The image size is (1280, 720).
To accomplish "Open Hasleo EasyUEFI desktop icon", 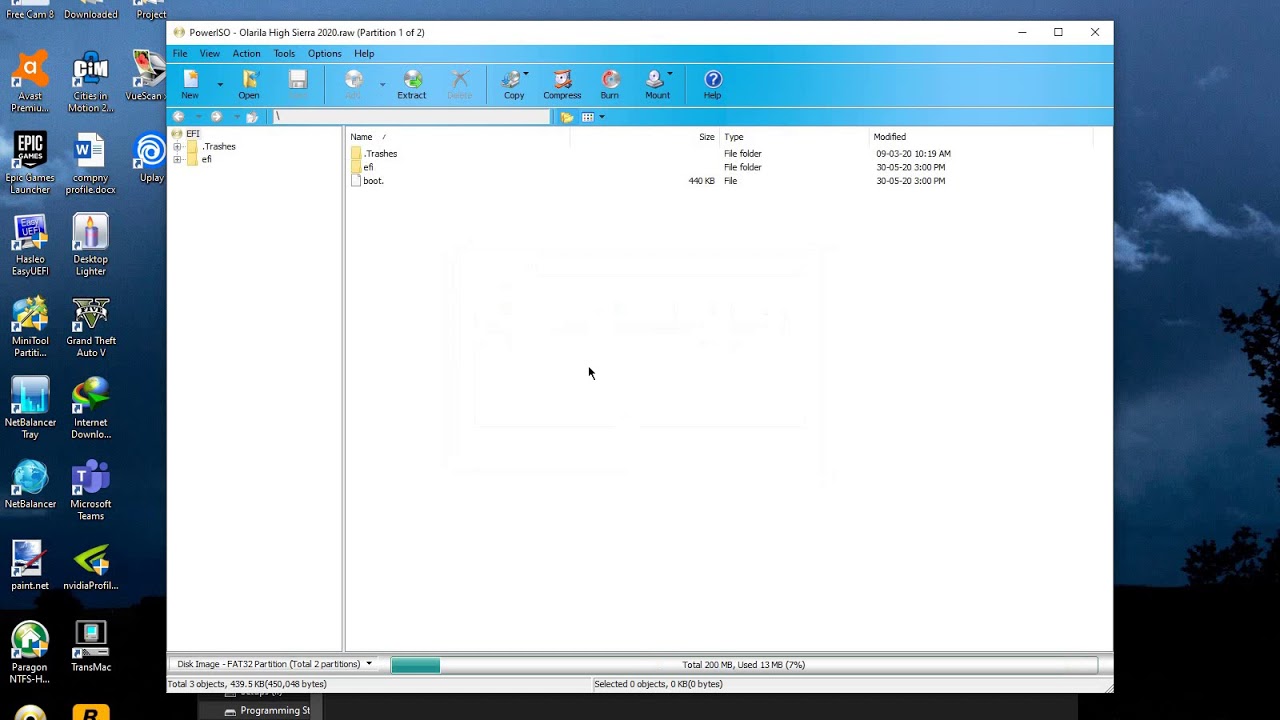I will coord(30,246).
